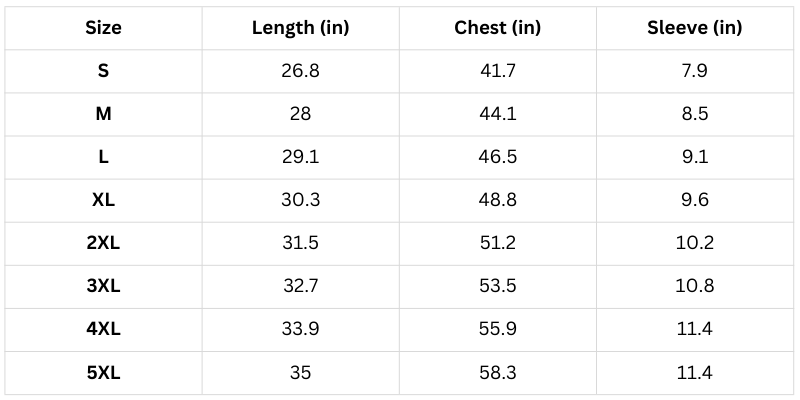The width and height of the screenshot is (800, 400).
Task: Click length value 33.9 for 4XL
Action: [300, 330]
